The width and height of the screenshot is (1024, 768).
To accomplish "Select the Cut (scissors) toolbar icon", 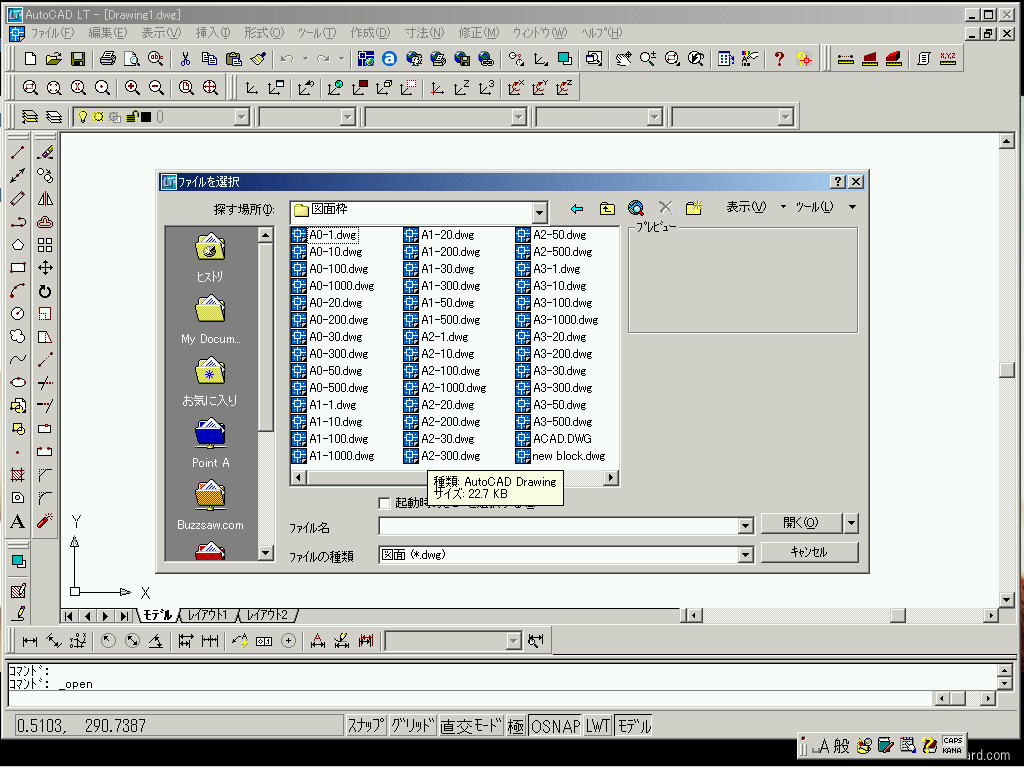I will pos(185,59).
